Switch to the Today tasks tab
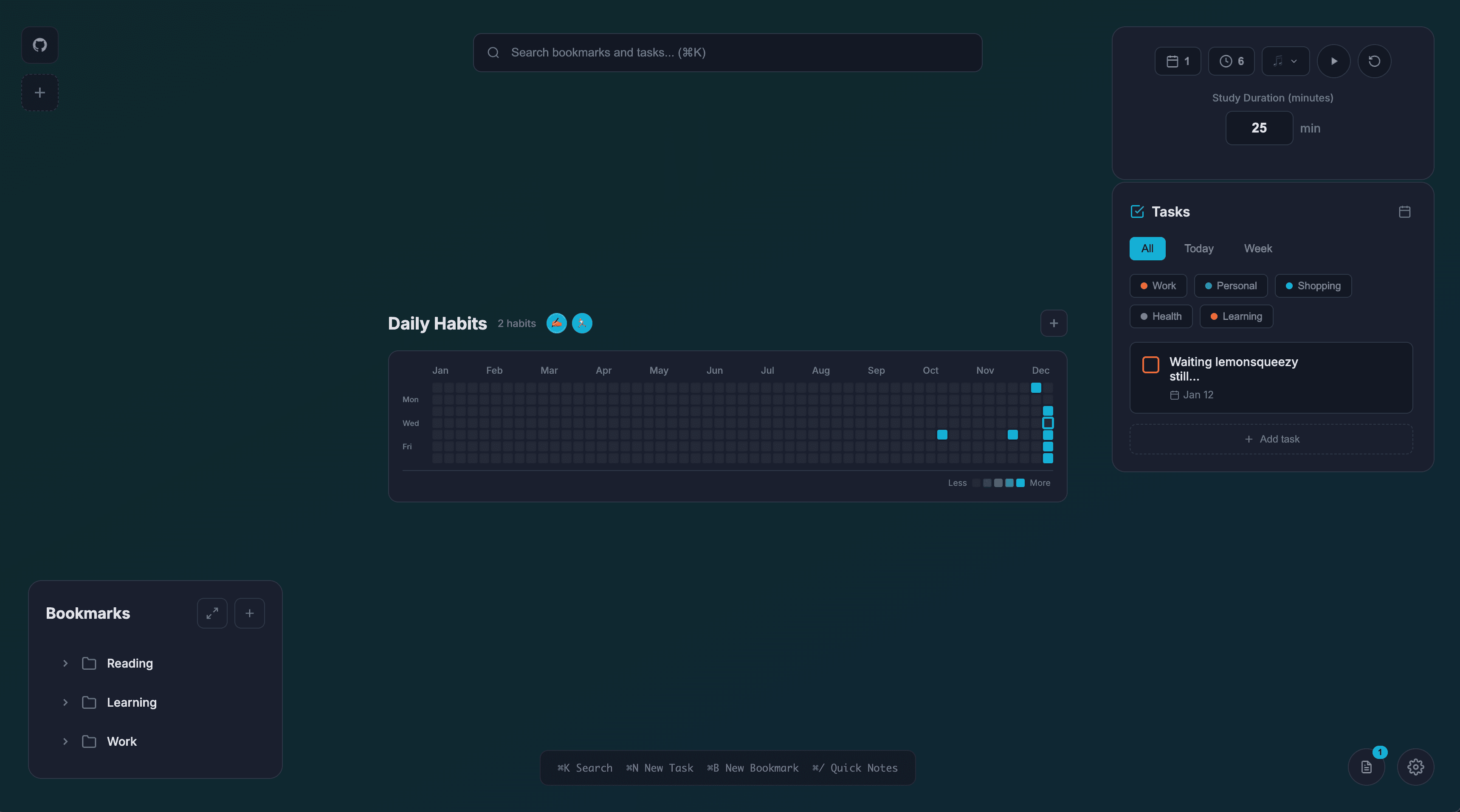Screen dimensions: 1460x812 point(1198,248)
